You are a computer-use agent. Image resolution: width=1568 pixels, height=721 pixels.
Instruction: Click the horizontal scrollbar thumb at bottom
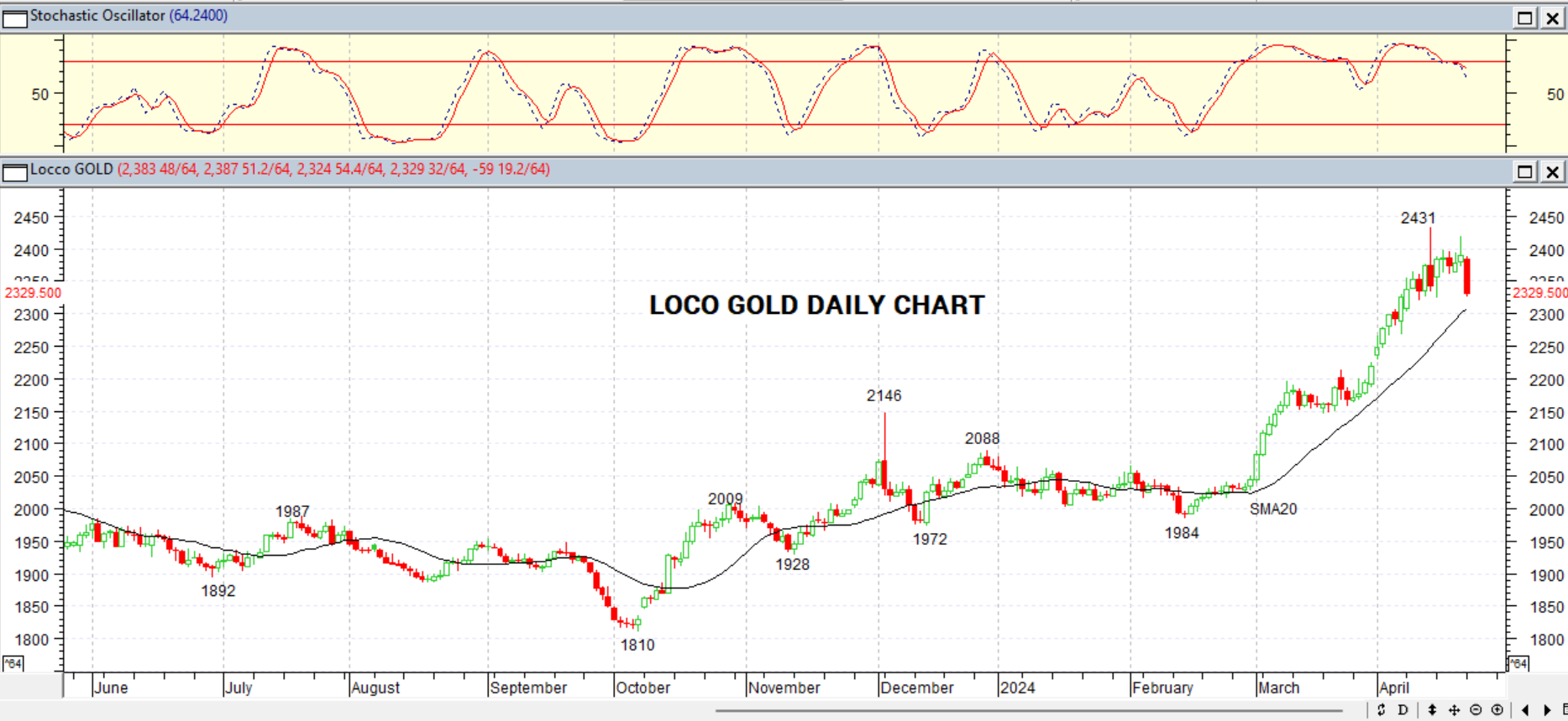point(1029,711)
